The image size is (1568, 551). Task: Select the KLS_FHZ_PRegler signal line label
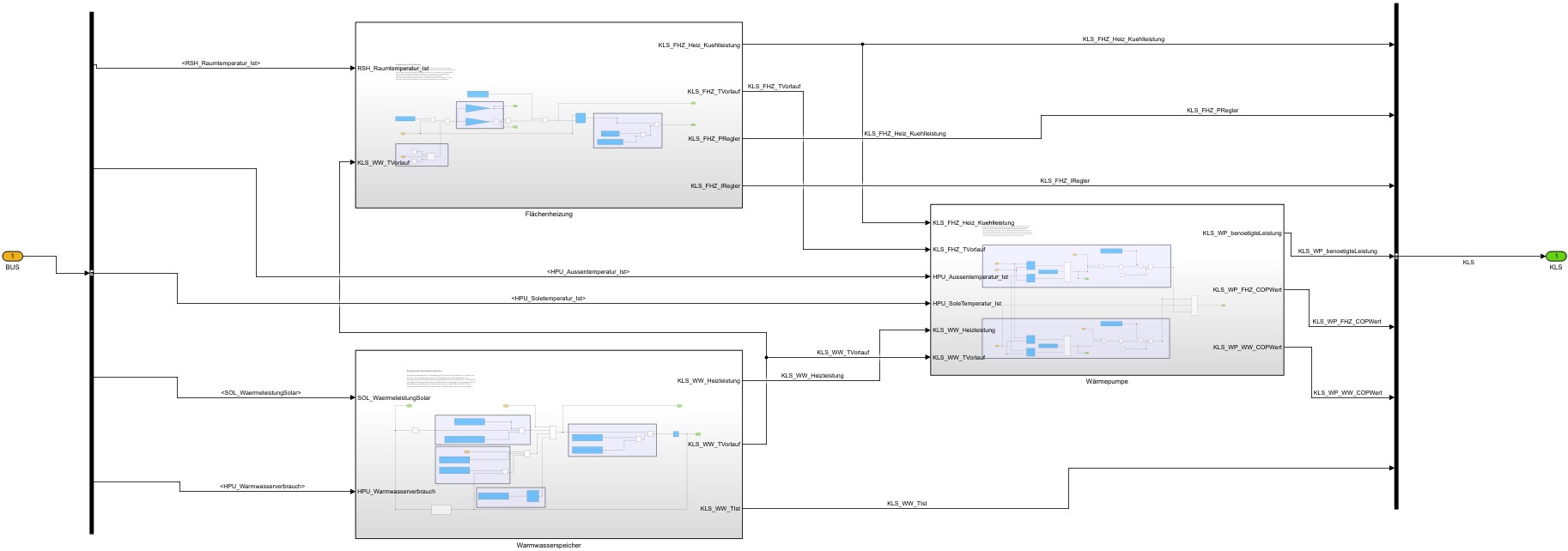click(1212, 110)
